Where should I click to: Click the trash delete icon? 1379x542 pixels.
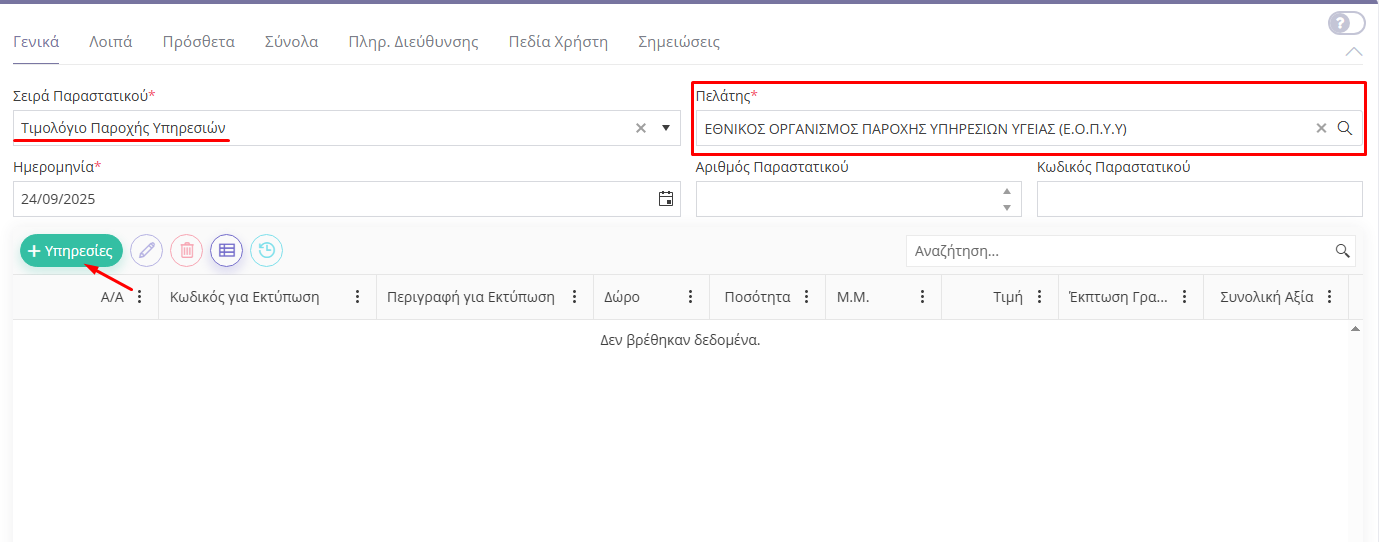187,250
